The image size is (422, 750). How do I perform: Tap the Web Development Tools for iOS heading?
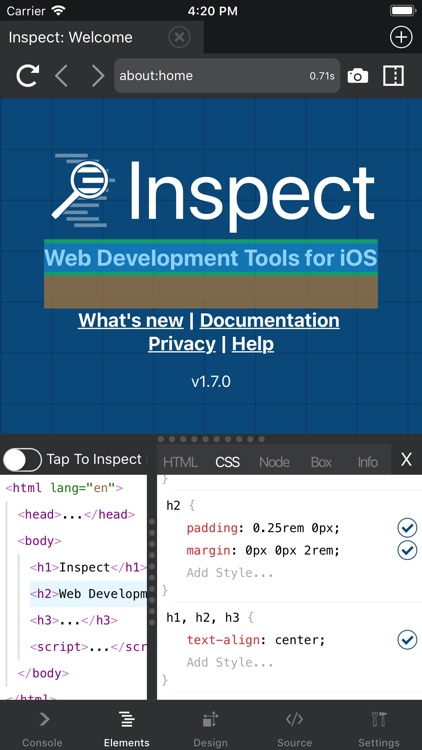(x=211, y=258)
